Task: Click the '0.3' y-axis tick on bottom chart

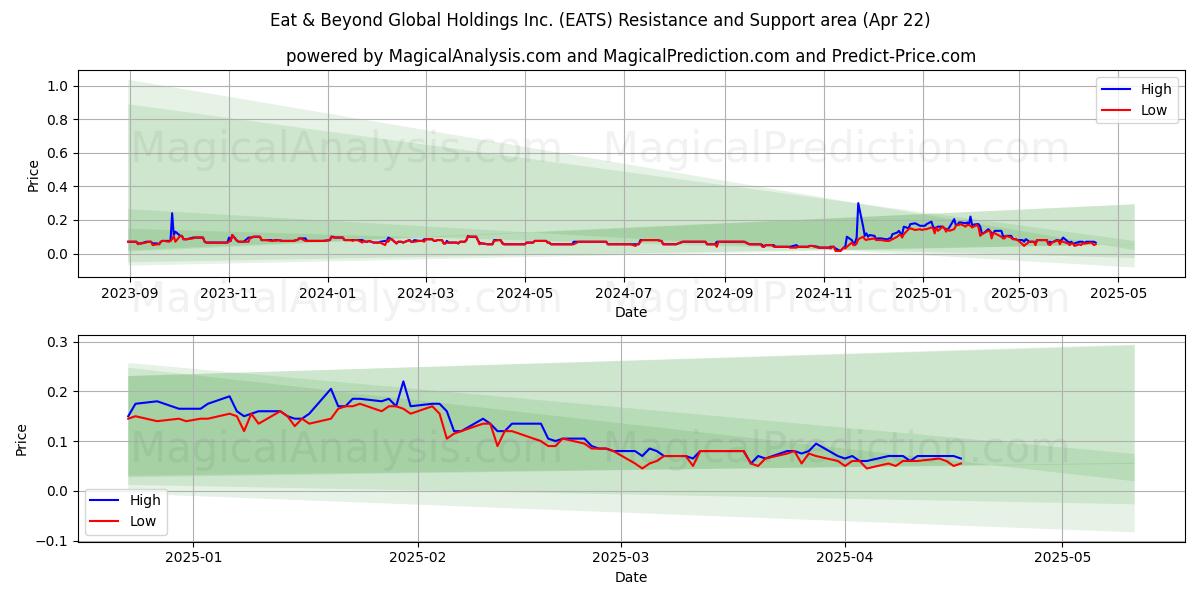Action: tap(58, 342)
